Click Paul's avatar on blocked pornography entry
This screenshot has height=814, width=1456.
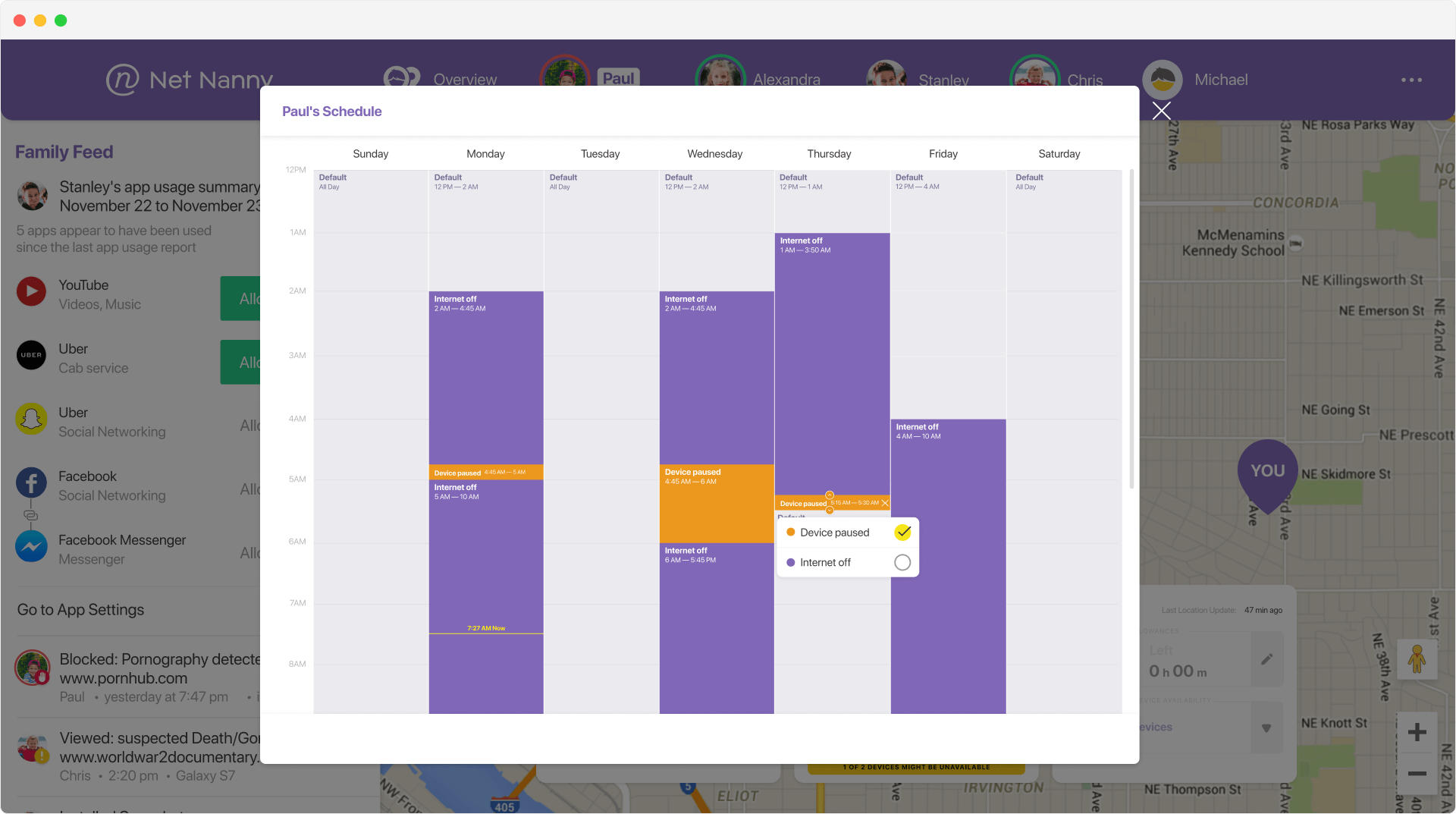coord(33,668)
